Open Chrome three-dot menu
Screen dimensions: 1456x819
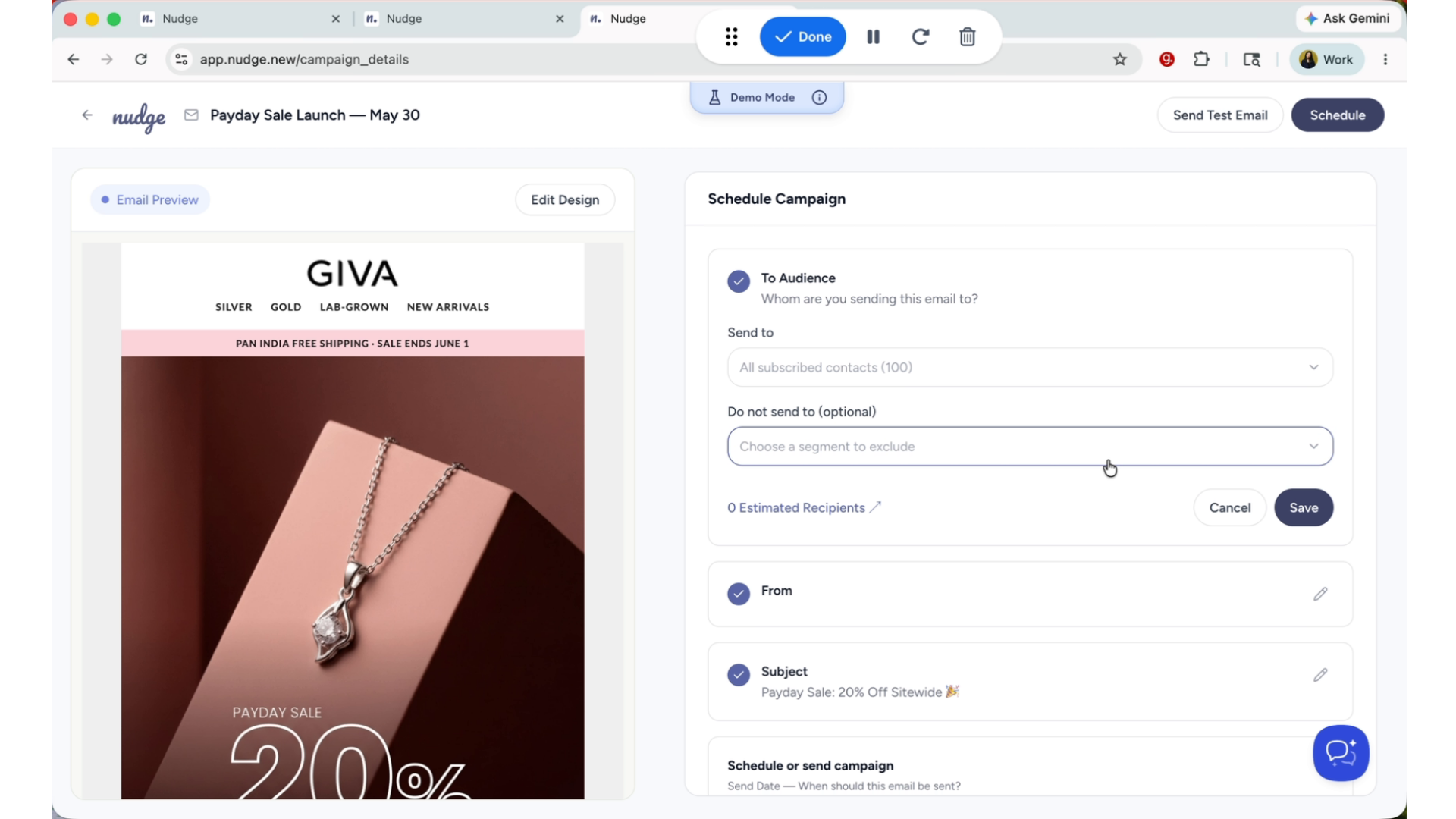pyautogui.click(x=1385, y=59)
